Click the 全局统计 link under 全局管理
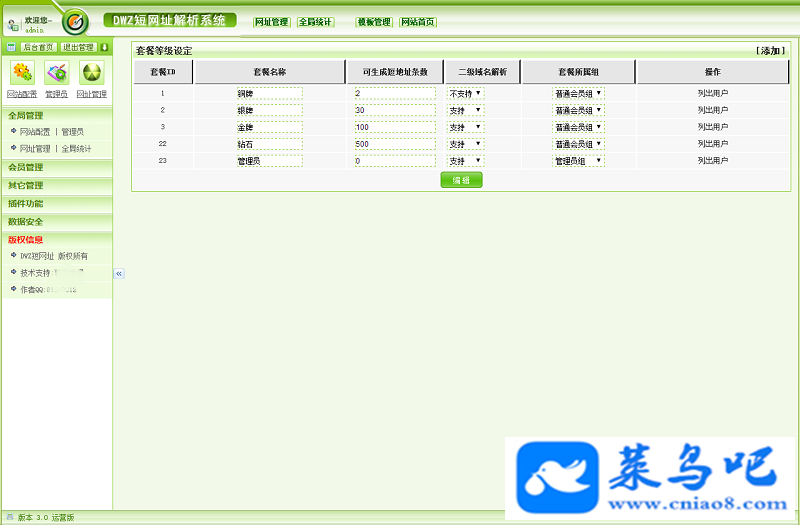Viewport: 800px width, 525px height. (77, 148)
